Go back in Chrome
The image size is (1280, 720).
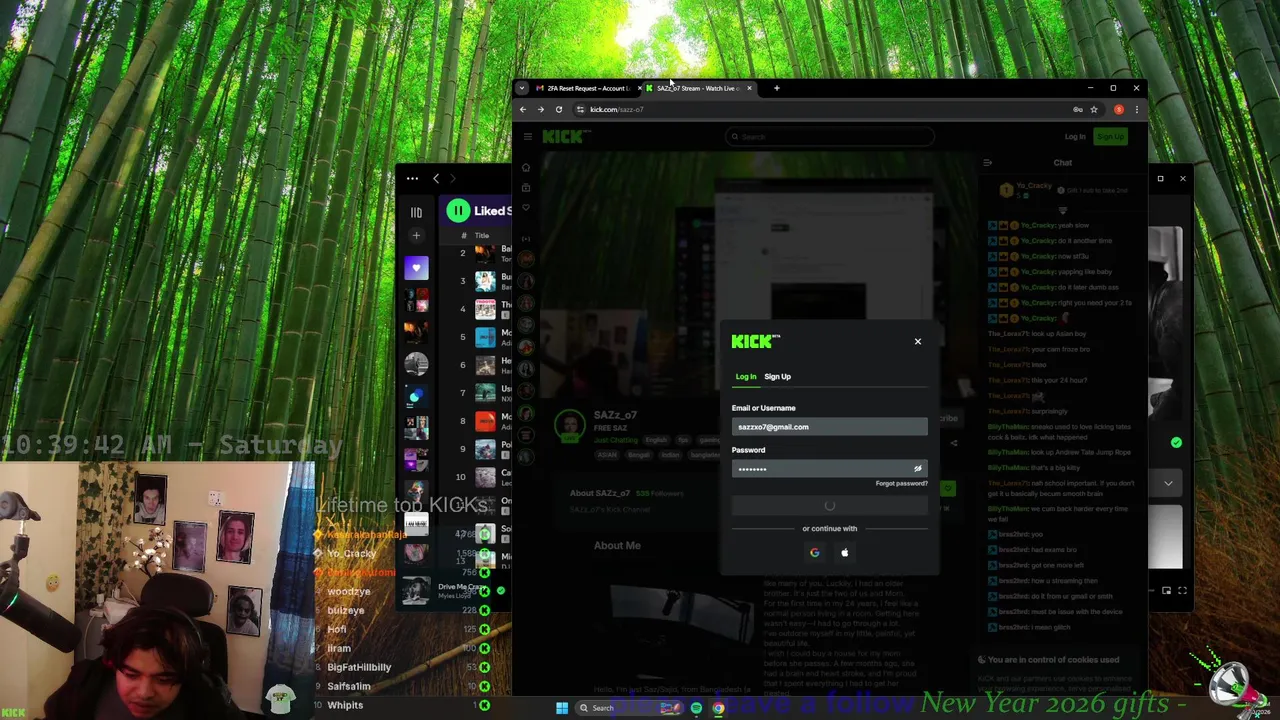[523, 109]
